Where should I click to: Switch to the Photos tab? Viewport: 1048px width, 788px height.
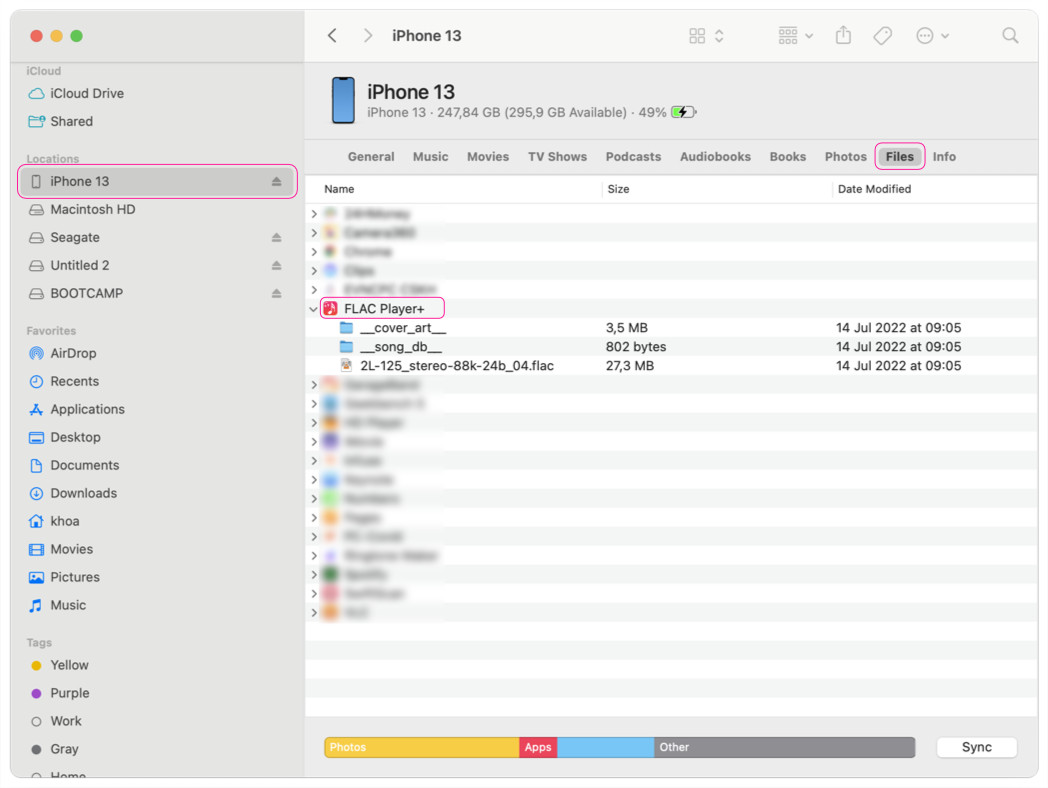[x=845, y=157]
